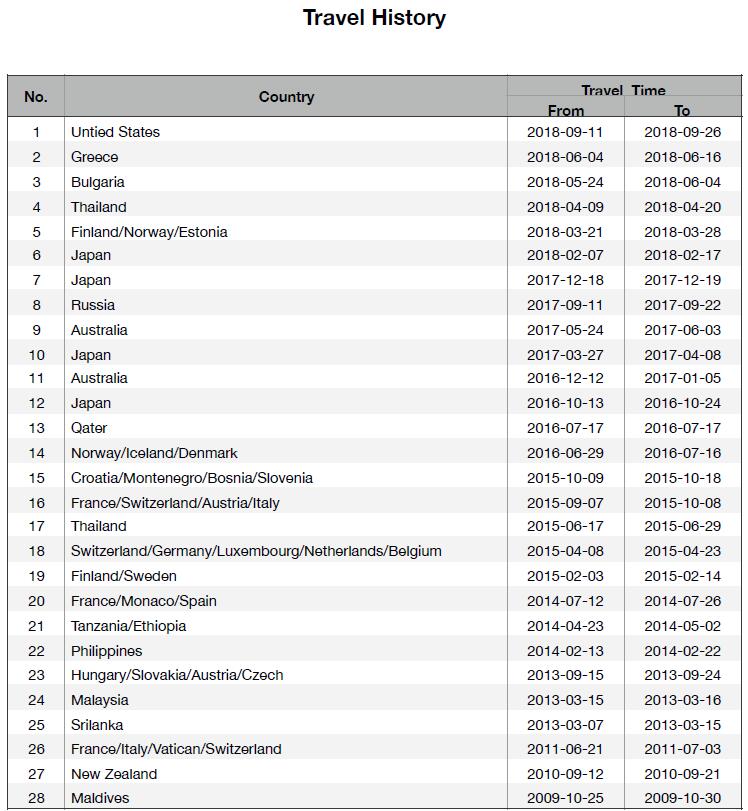This screenshot has height=811, width=748.
Task: Select the 2009-10-30 To date
Action: tap(682, 798)
